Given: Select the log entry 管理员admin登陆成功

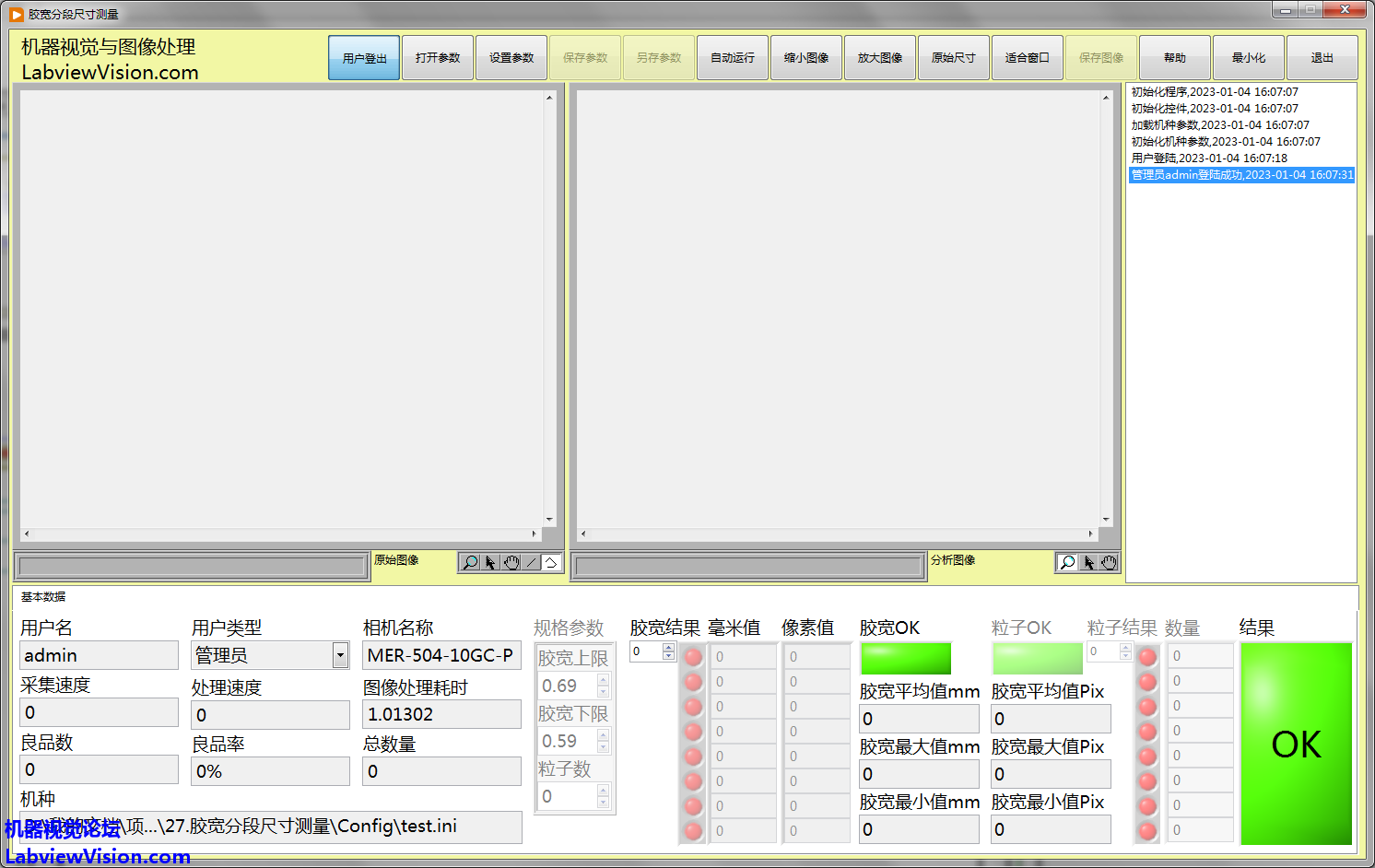Looking at the screenshot, I should (x=1241, y=175).
